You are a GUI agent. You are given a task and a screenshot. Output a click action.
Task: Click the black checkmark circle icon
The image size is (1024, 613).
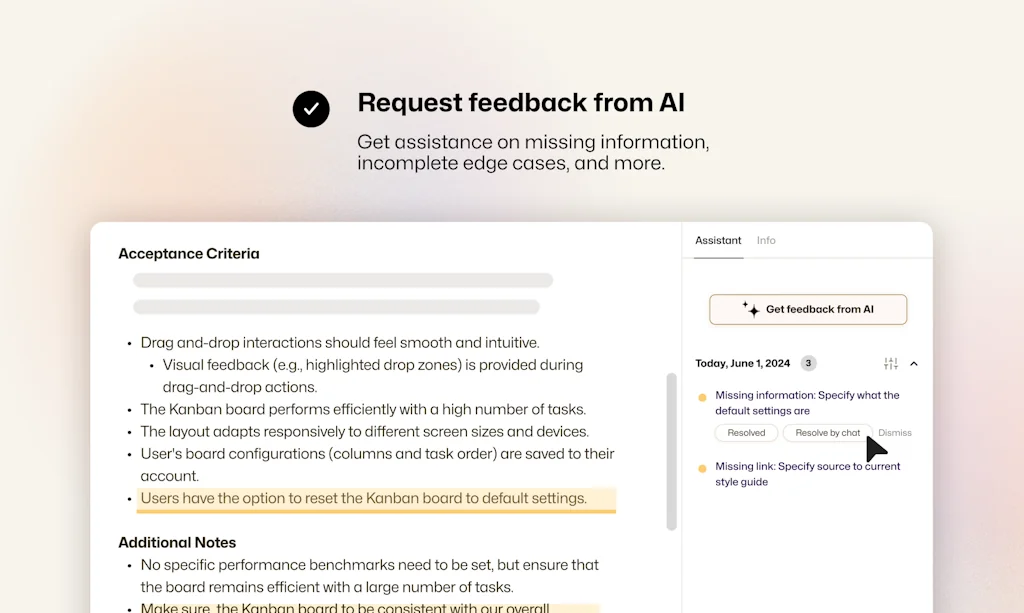(x=311, y=108)
